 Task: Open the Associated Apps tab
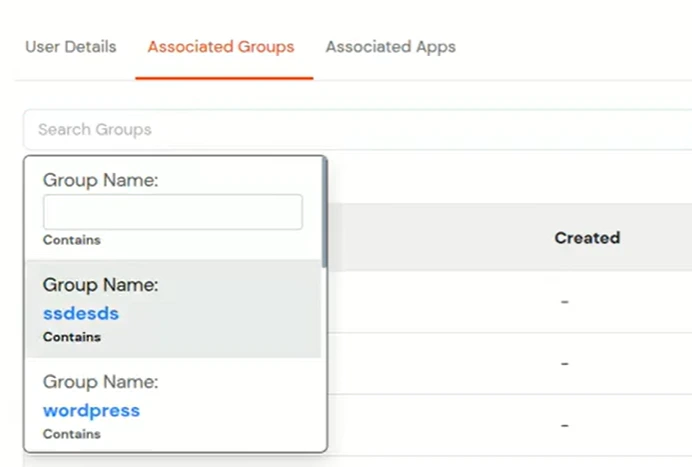point(391,47)
